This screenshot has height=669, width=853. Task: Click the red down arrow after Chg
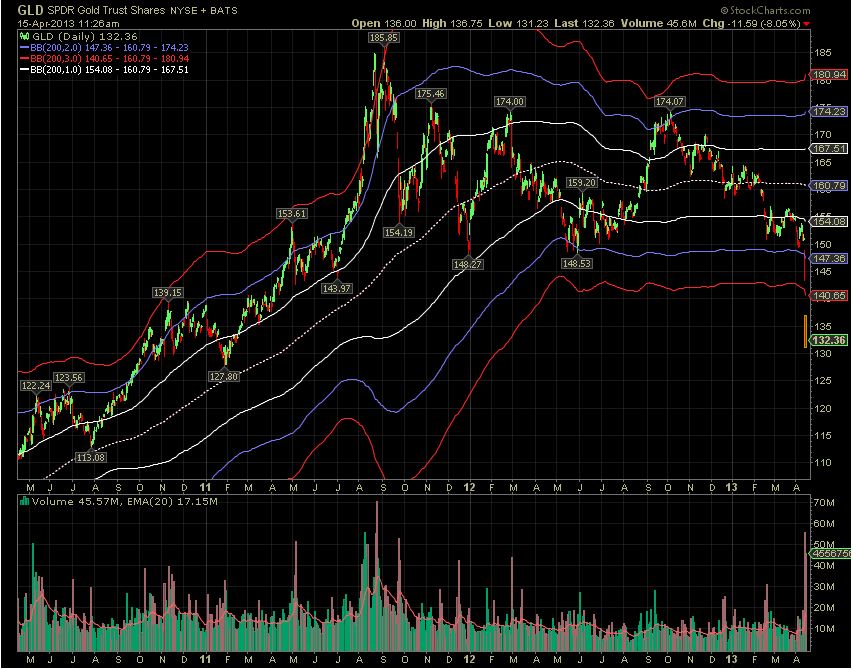[806, 24]
